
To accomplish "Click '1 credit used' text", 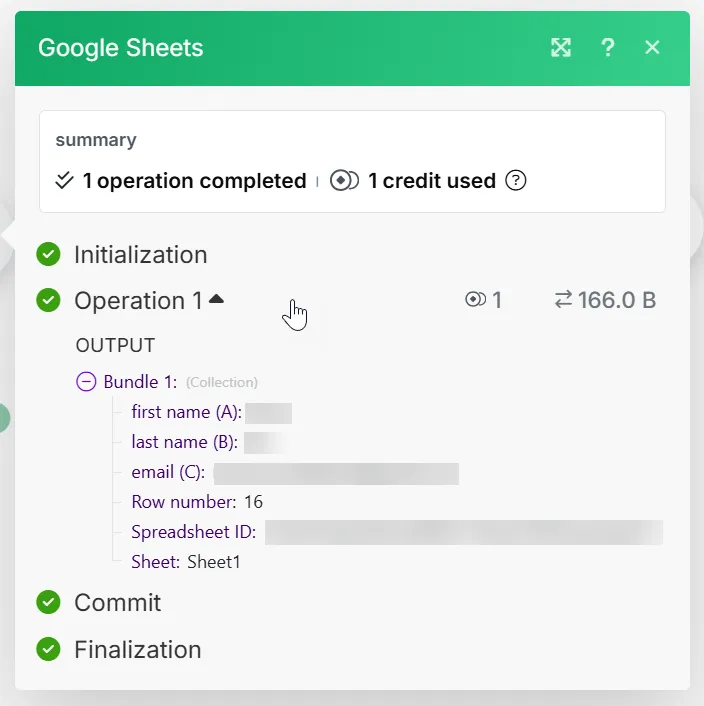I will pyautogui.click(x=432, y=181).
